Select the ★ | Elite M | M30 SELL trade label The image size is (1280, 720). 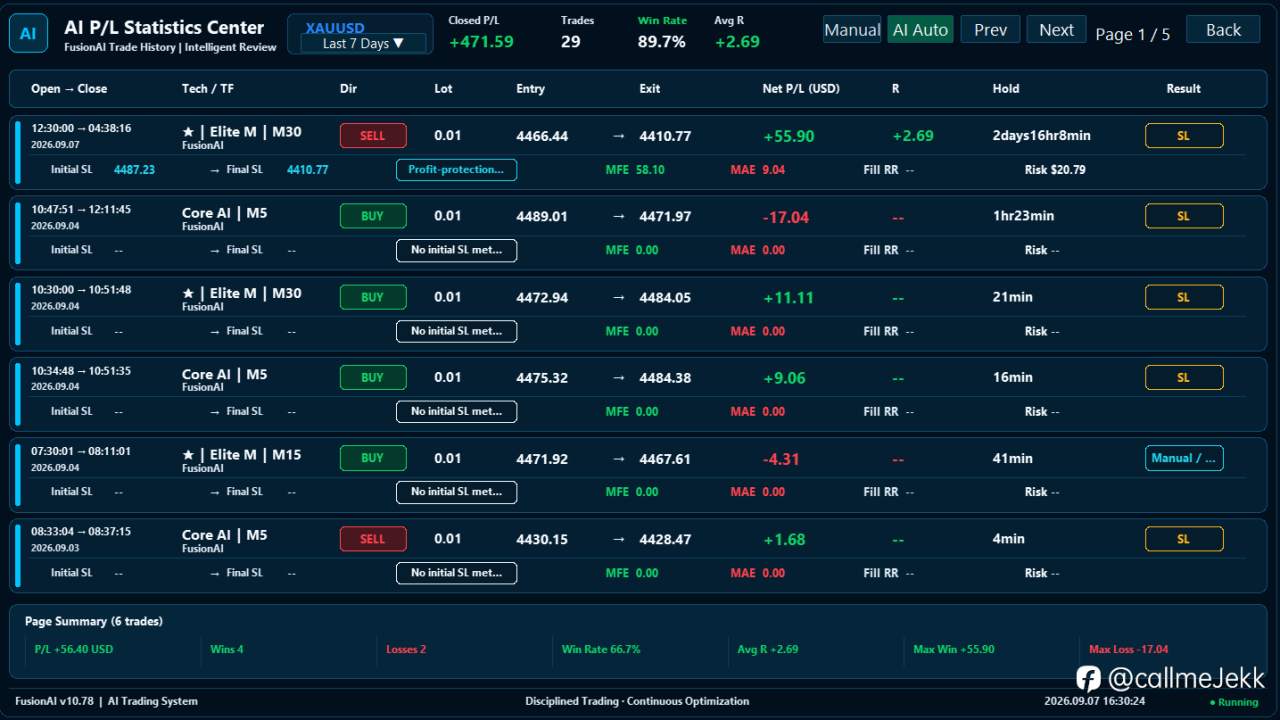(x=241, y=132)
